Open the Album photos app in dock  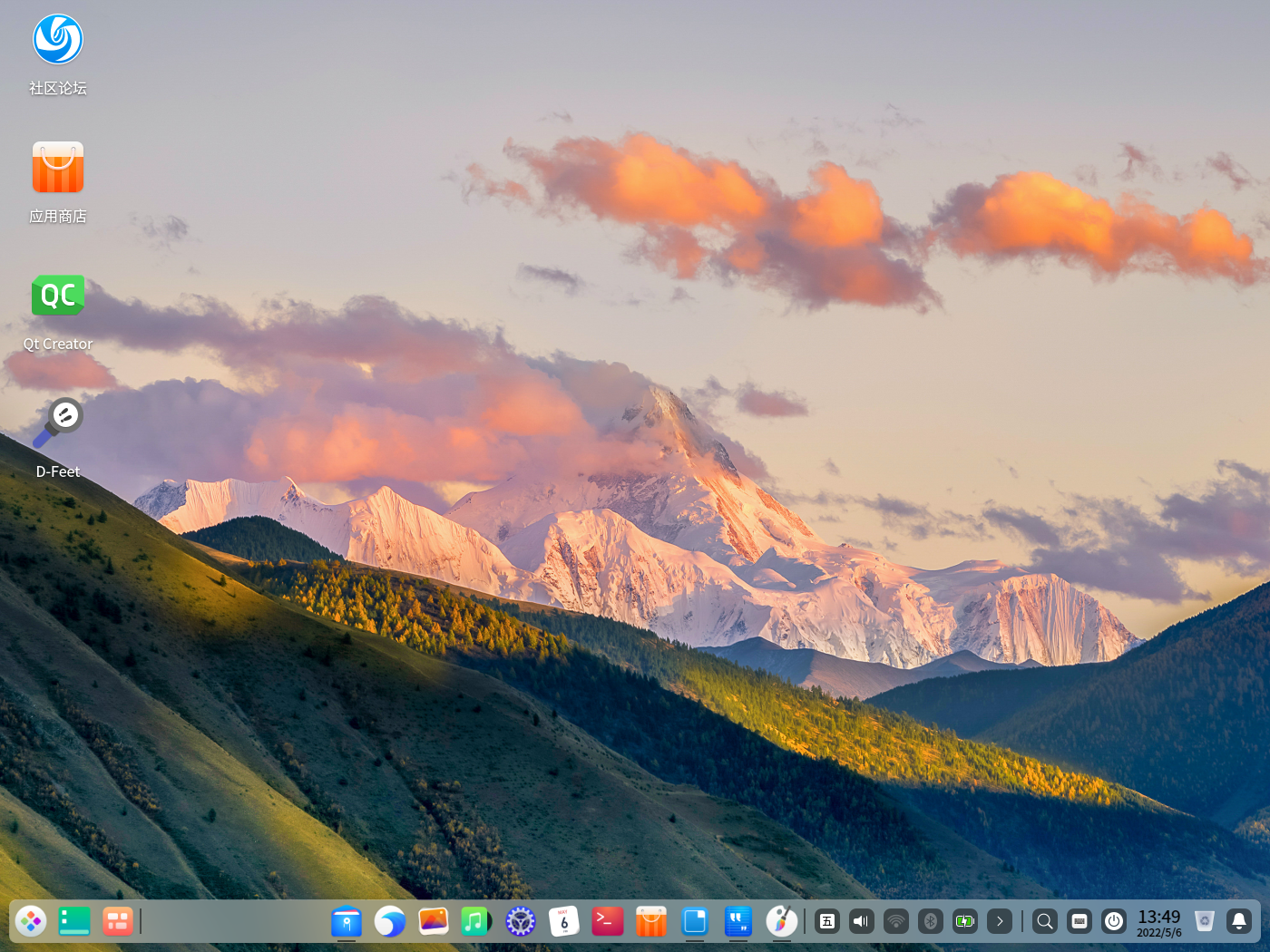[x=434, y=921]
